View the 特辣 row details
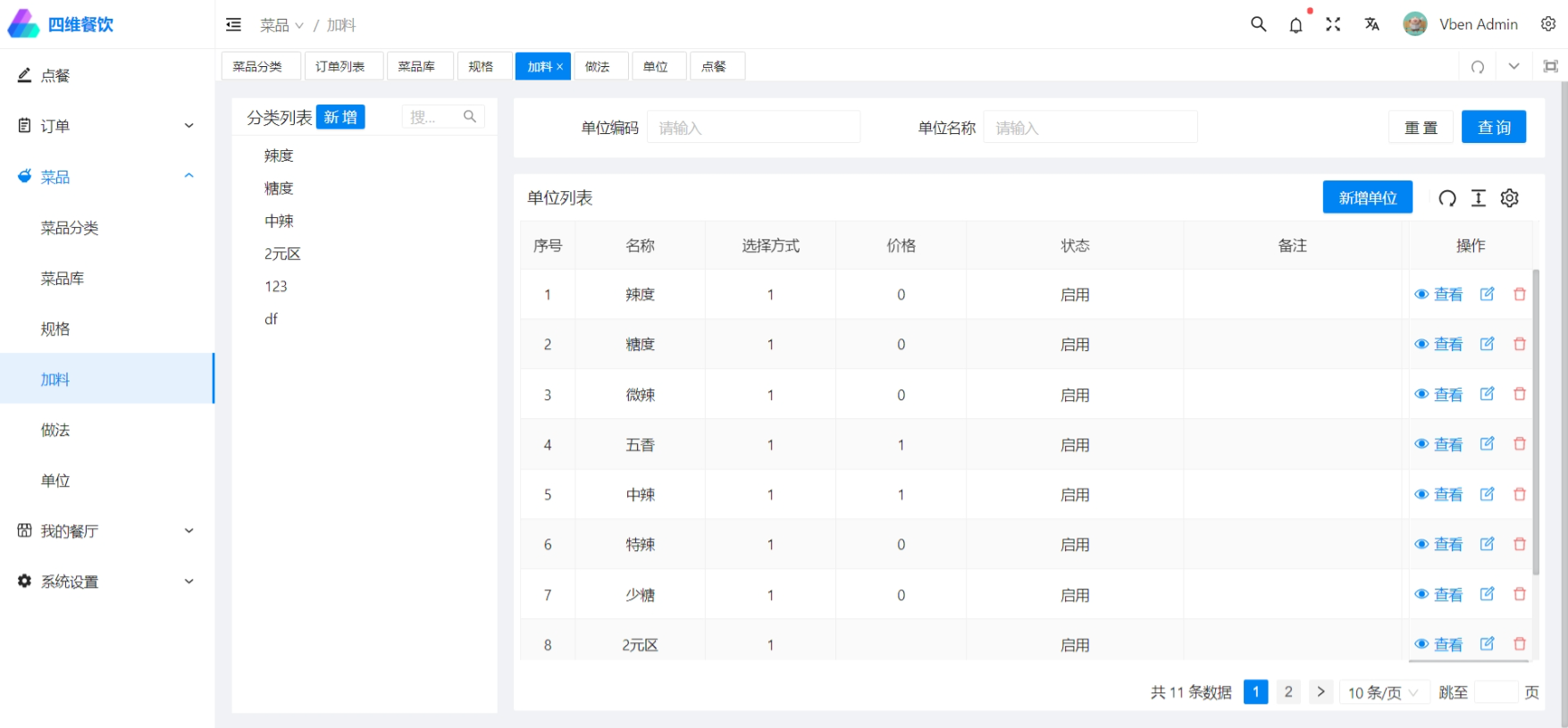This screenshot has width=1568, height=728. (1438, 544)
